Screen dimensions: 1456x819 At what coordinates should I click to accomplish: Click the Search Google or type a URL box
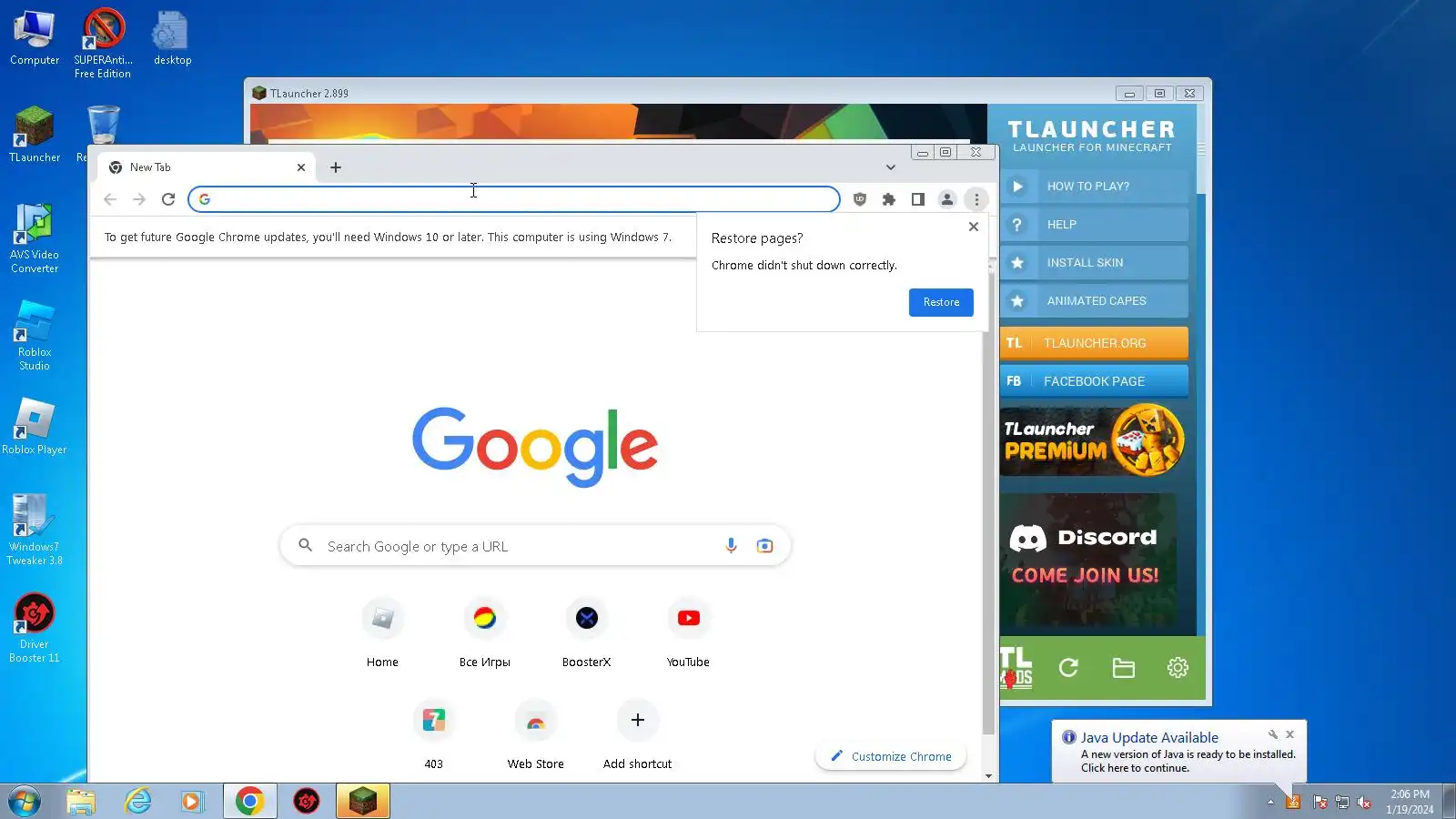(535, 546)
